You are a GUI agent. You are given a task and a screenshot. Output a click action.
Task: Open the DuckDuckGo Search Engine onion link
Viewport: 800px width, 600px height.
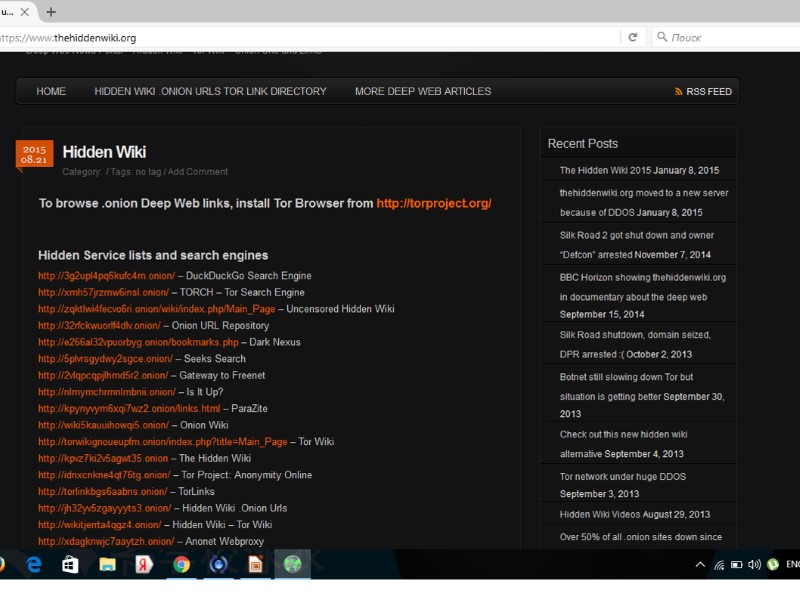tap(107, 276)
